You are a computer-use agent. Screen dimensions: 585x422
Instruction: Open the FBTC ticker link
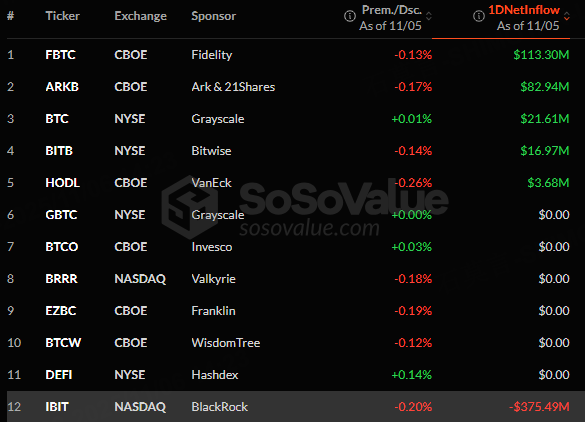[x=60, y=55]
